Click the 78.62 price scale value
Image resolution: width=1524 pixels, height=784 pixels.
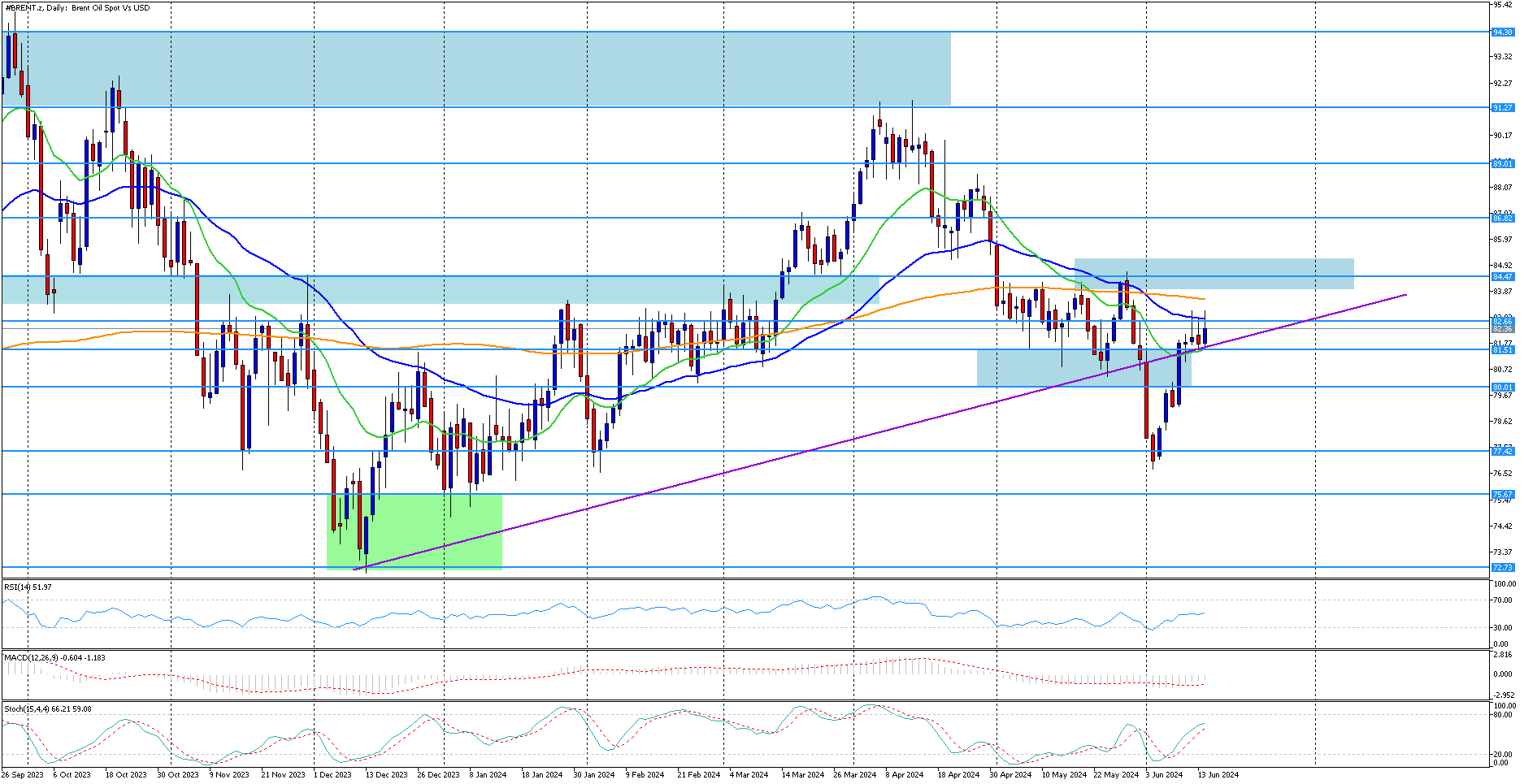1503,421
